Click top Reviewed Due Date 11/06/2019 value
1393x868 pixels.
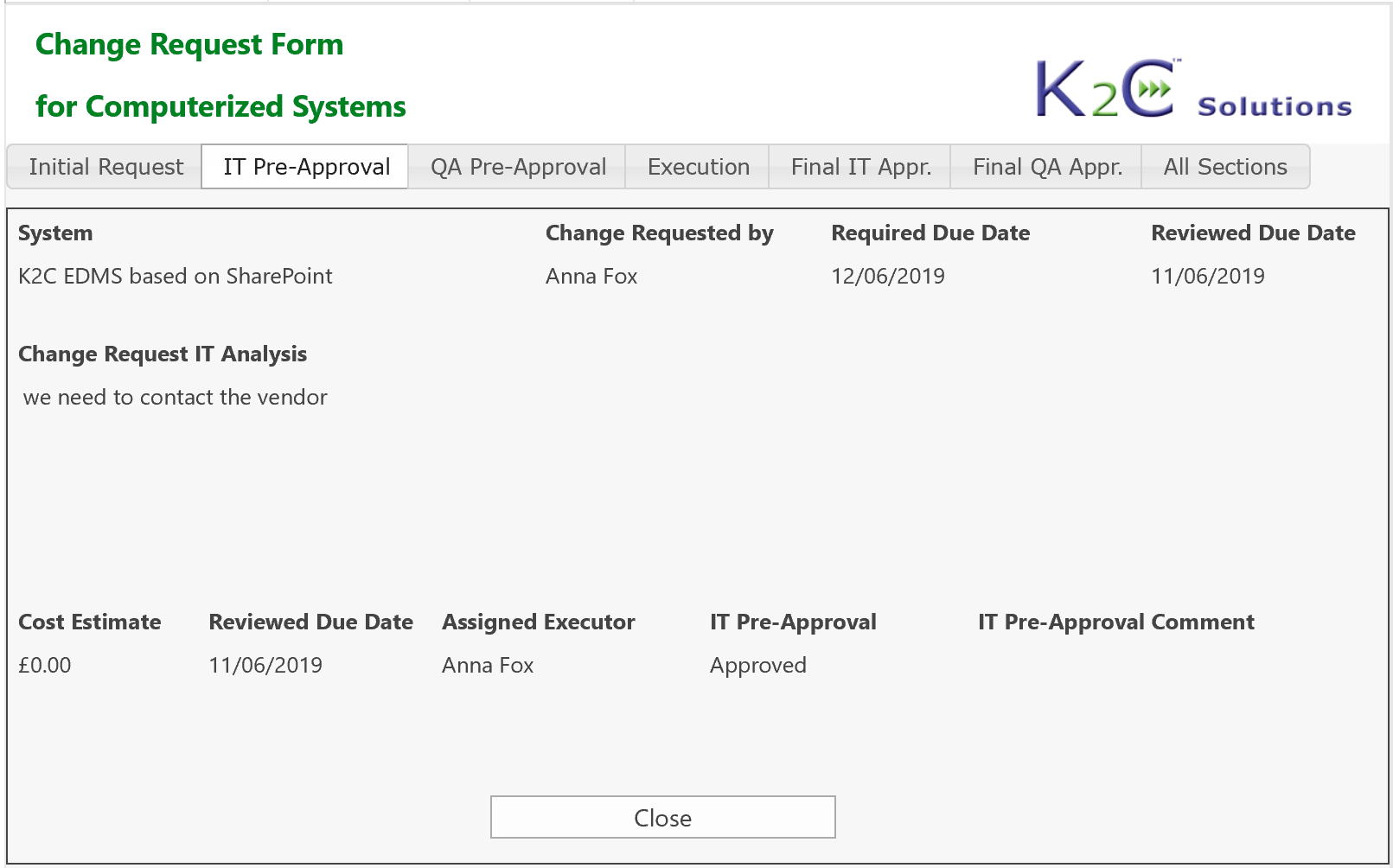(1207, 277)
